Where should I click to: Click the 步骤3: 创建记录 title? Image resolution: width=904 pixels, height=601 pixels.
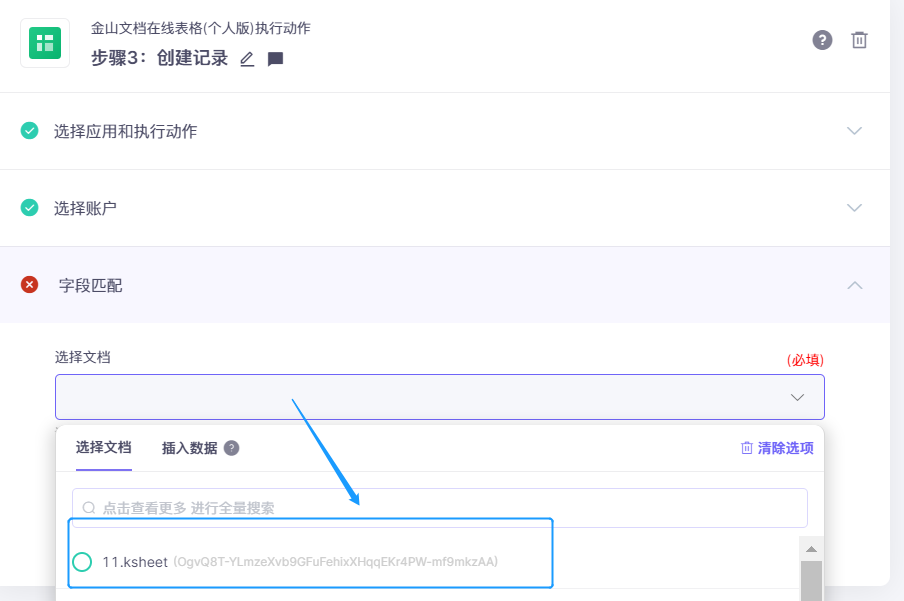click(x=159, y=58)
